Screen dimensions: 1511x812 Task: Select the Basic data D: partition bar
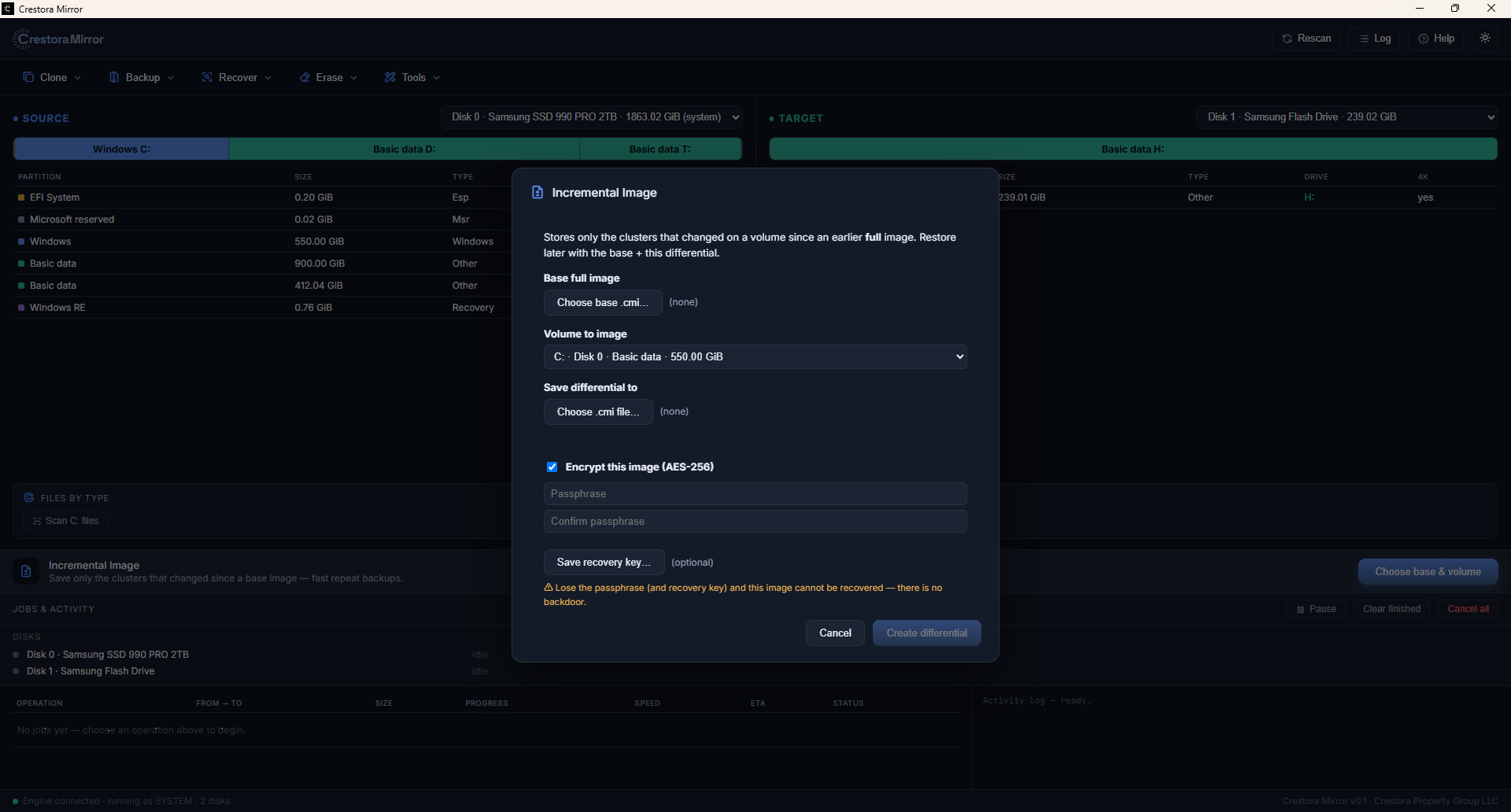(404, 149)
